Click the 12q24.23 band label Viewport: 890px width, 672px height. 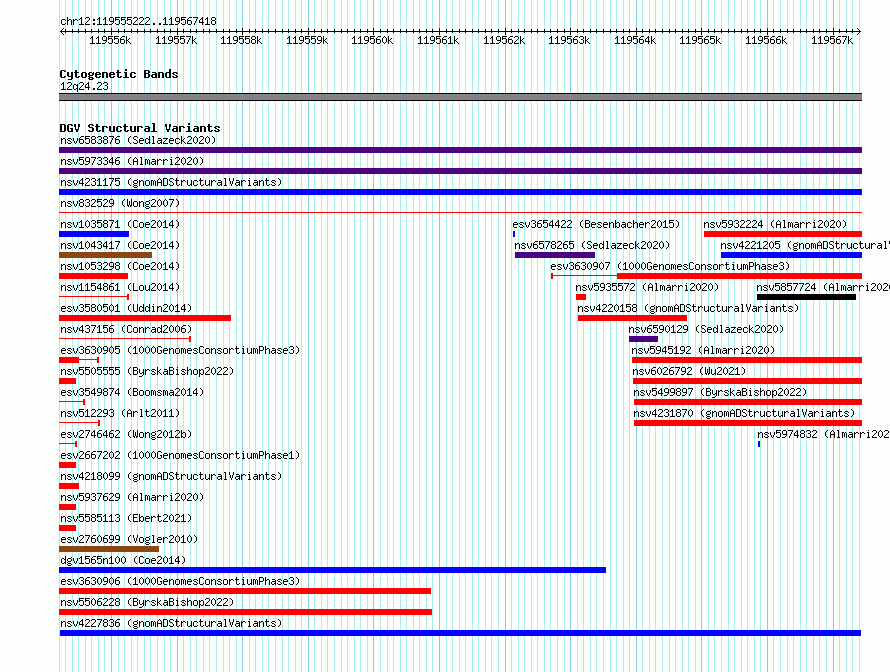84,86
